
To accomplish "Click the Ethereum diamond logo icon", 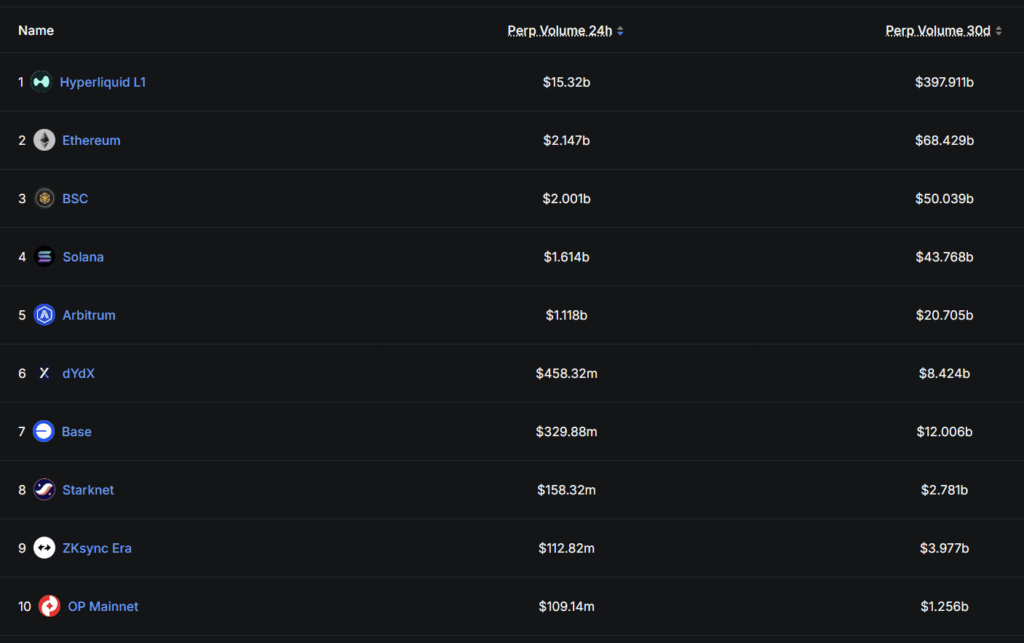I will [x=44, y=140].
